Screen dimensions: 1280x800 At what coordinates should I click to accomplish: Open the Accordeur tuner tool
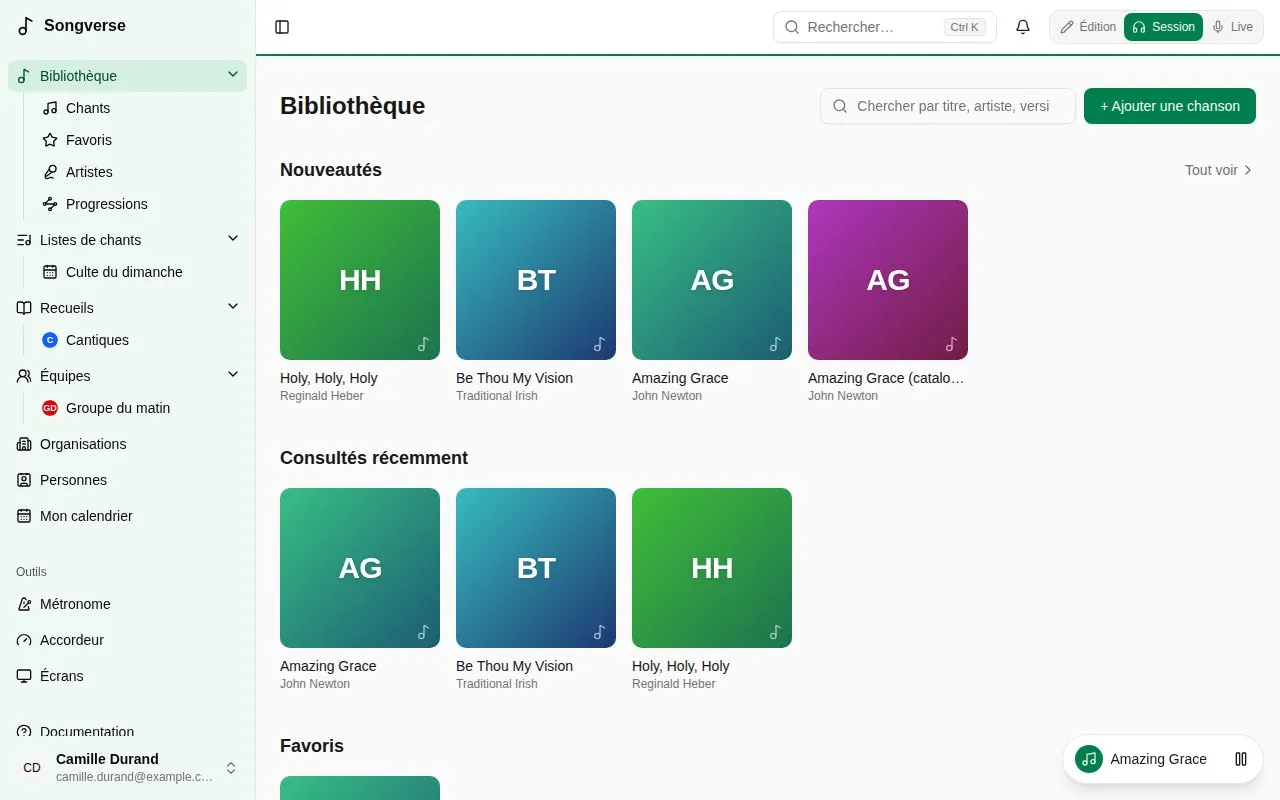point(127,640)
